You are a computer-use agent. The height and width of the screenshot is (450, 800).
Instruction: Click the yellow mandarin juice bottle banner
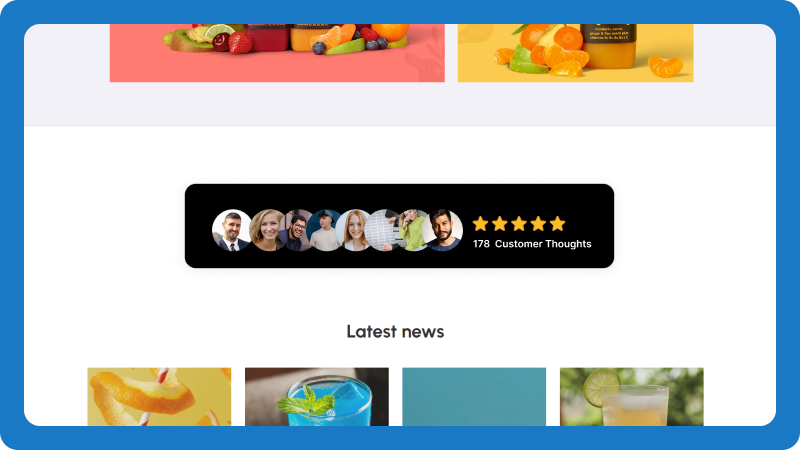click(x=576, y=53)
